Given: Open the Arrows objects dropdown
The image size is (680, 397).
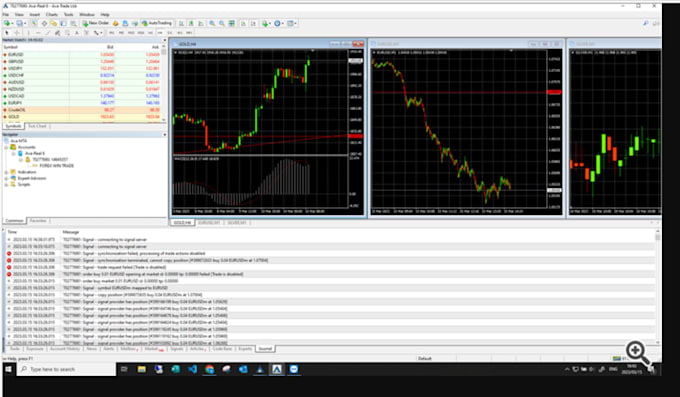Looking at the screenshot, I should (x=98, y=33).
